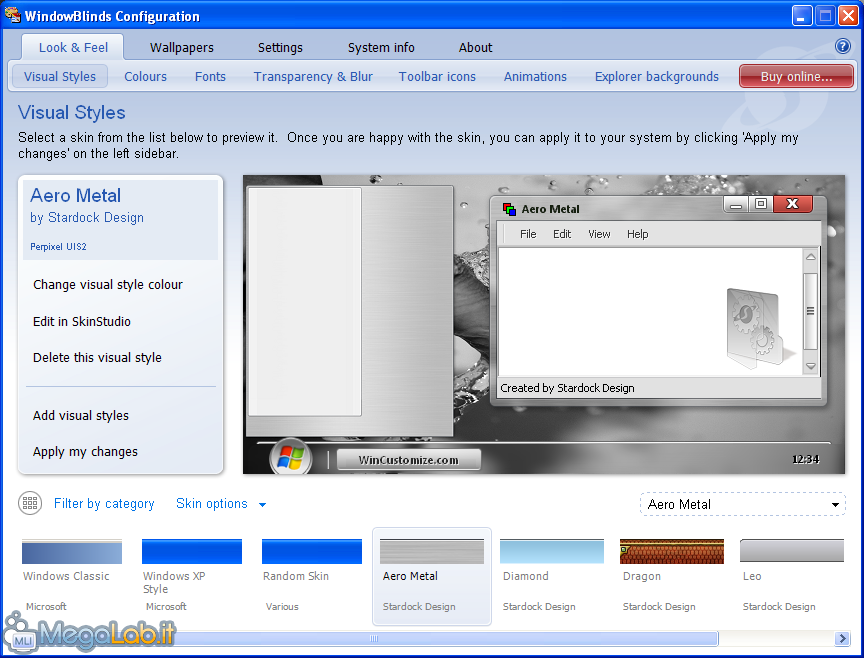Viewport: 864px width, 658px height.
Task: Click the preview window close X button
Action: point(792,204)
